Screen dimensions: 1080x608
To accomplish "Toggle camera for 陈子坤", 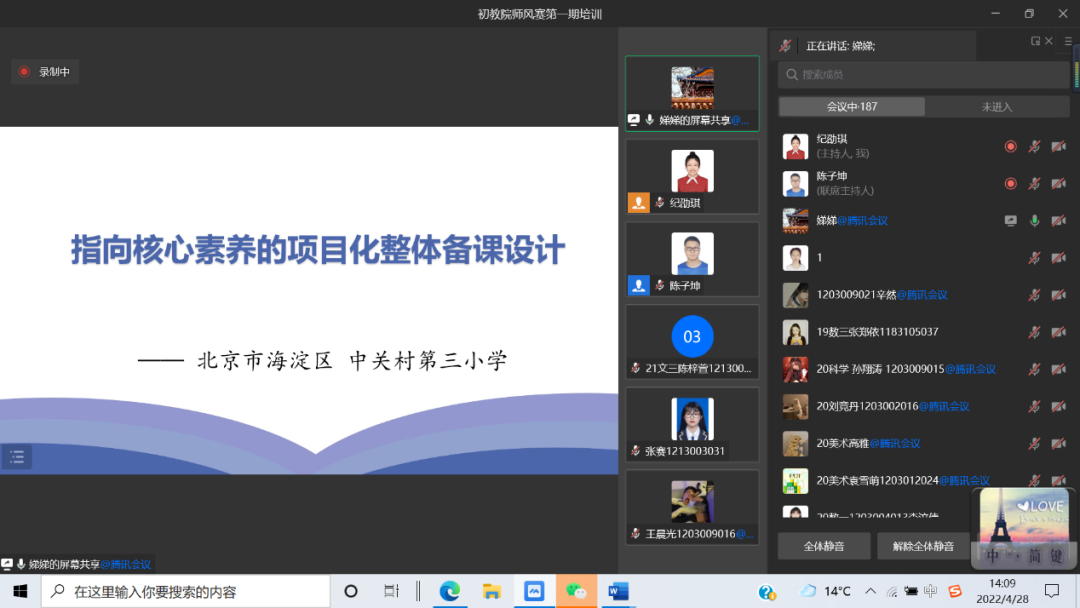I will click(1059, 183).
